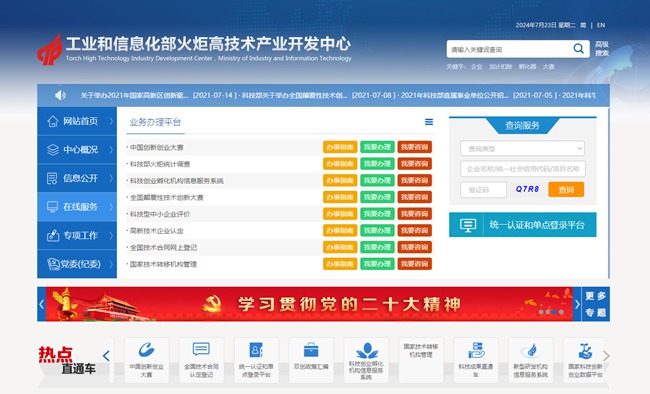Screen dimensions: 650x394
Task: Open the hamburger menu beside 业务办理平台
Action: click(429, 122)
